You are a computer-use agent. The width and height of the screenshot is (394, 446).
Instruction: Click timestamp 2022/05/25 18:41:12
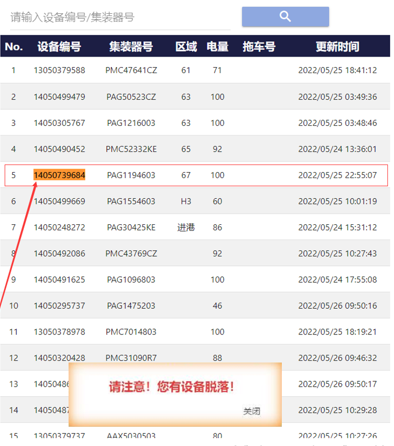(x=337, y=70)
